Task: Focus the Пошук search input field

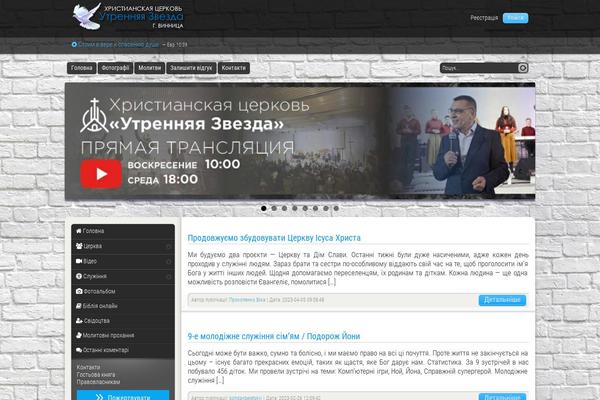Action: [x=479, y=68]
